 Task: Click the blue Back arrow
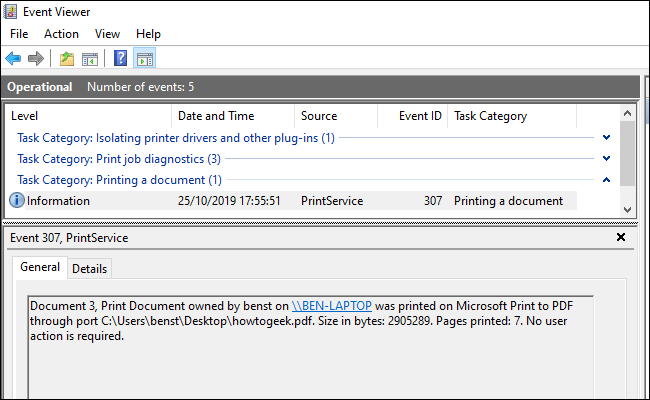[13, 59]
